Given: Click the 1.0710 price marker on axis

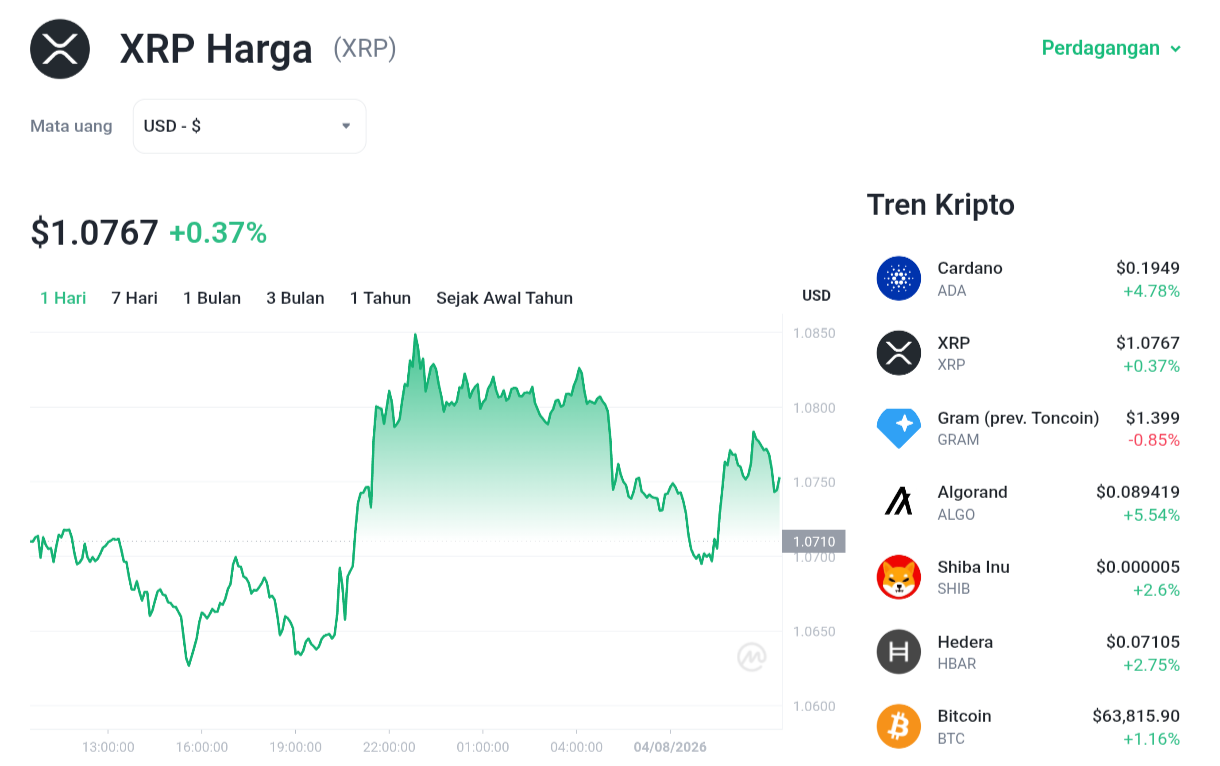Looking at the screenshot, I should (814, 541).
